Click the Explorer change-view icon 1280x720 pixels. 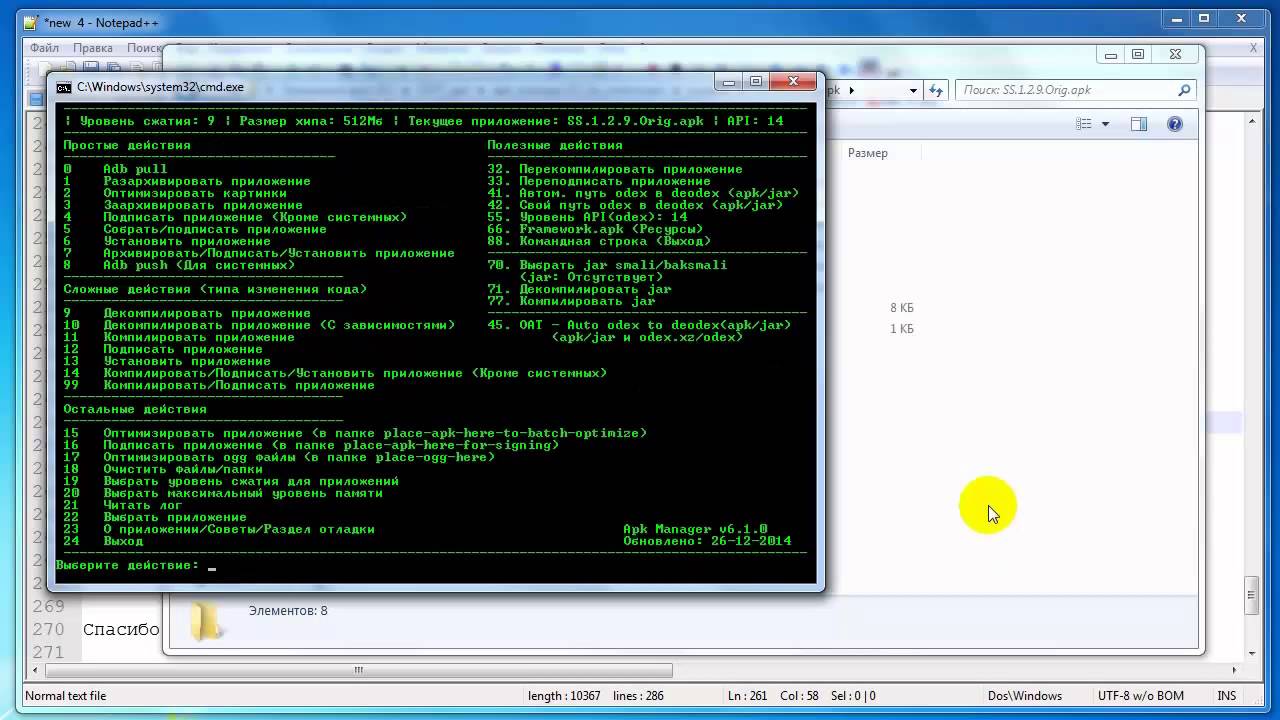1084,124
